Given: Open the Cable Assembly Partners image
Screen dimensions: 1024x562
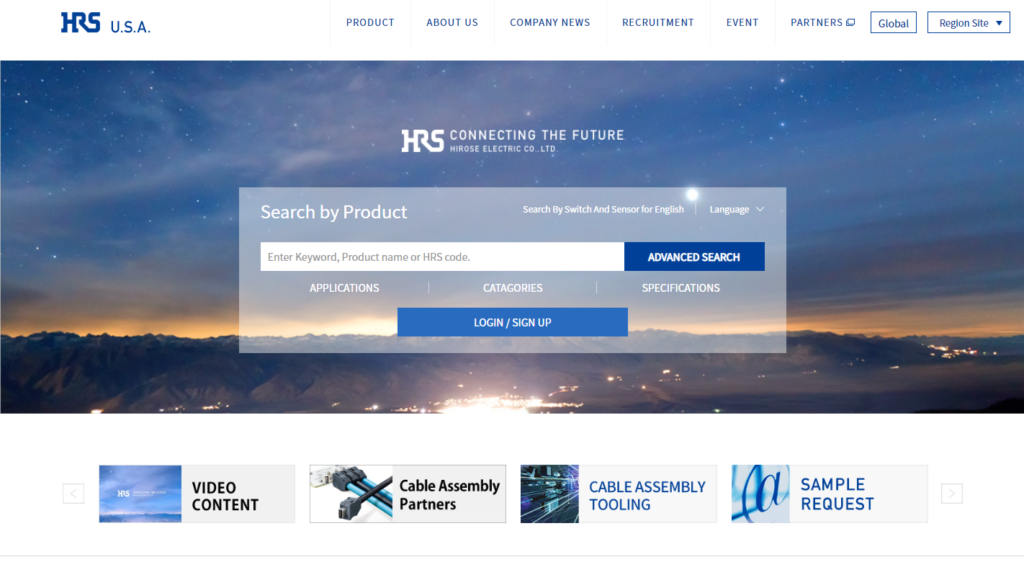Looking at the screenshot, I should (x=351, y=494).
